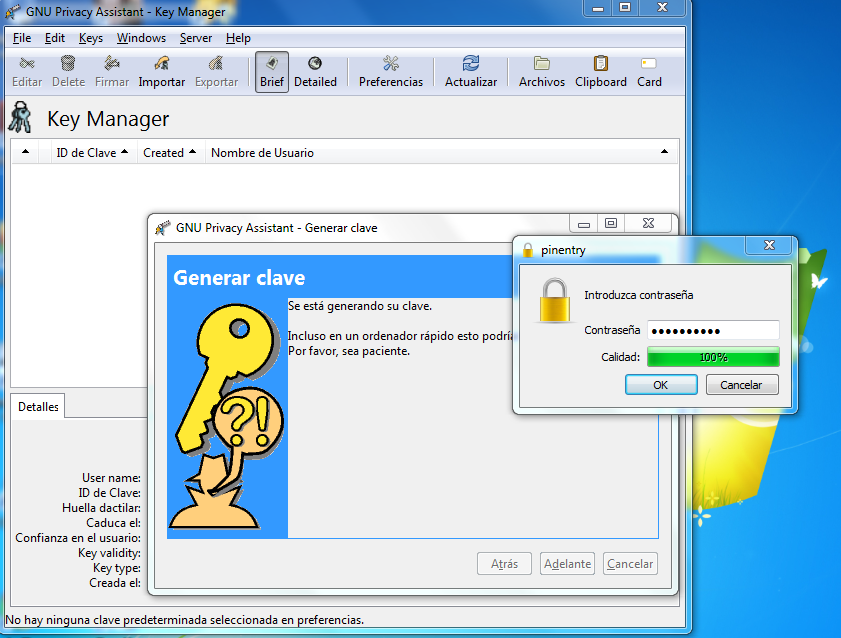Click the Atrás button in Generar clave
The image size is (841, 638).
pyautogui.click(x=504, y=564)
